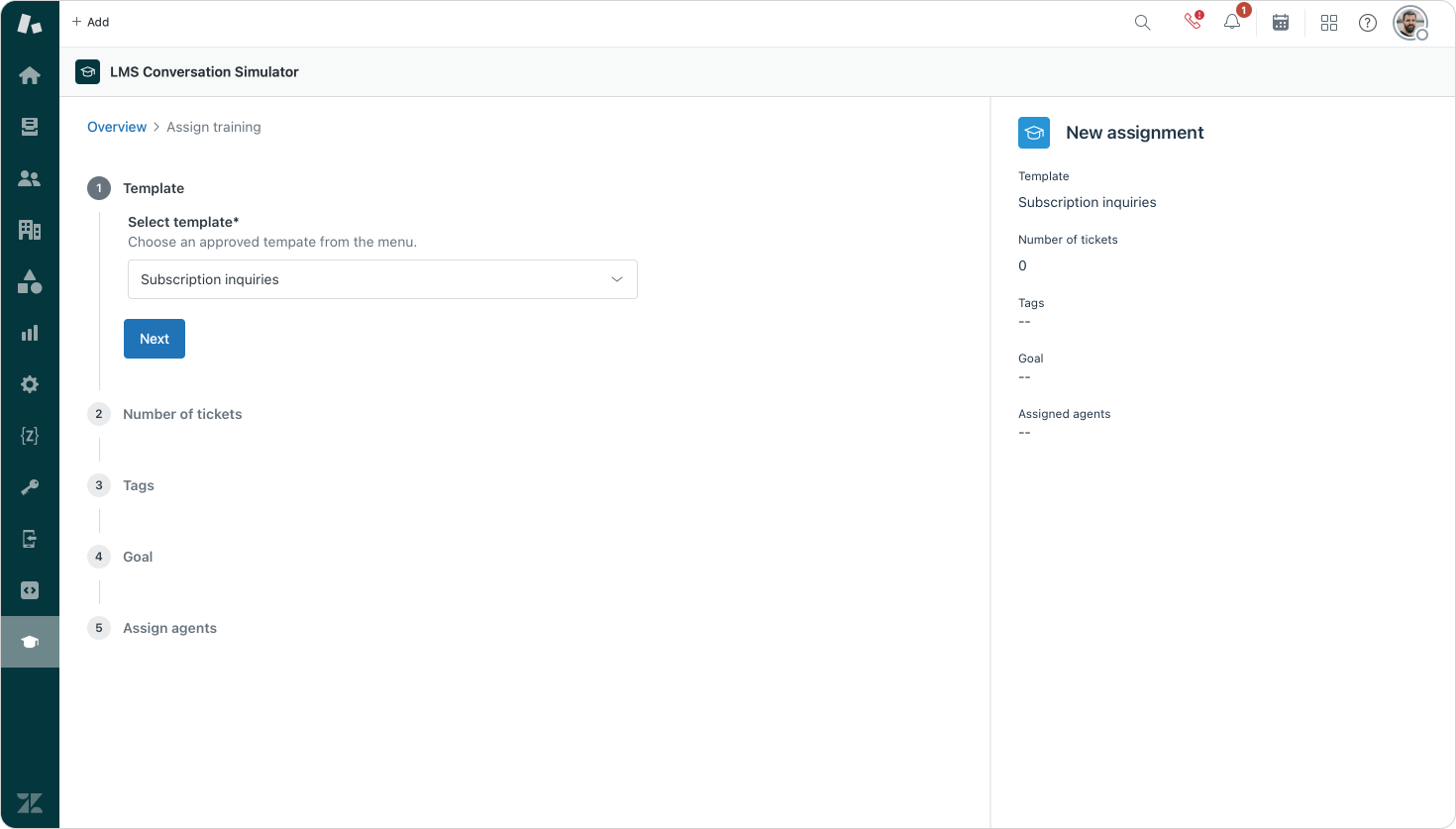Open Zendesk products grid icon
The height and width of the screenshot is (829, 1456).
click(x=1329, y=23)
